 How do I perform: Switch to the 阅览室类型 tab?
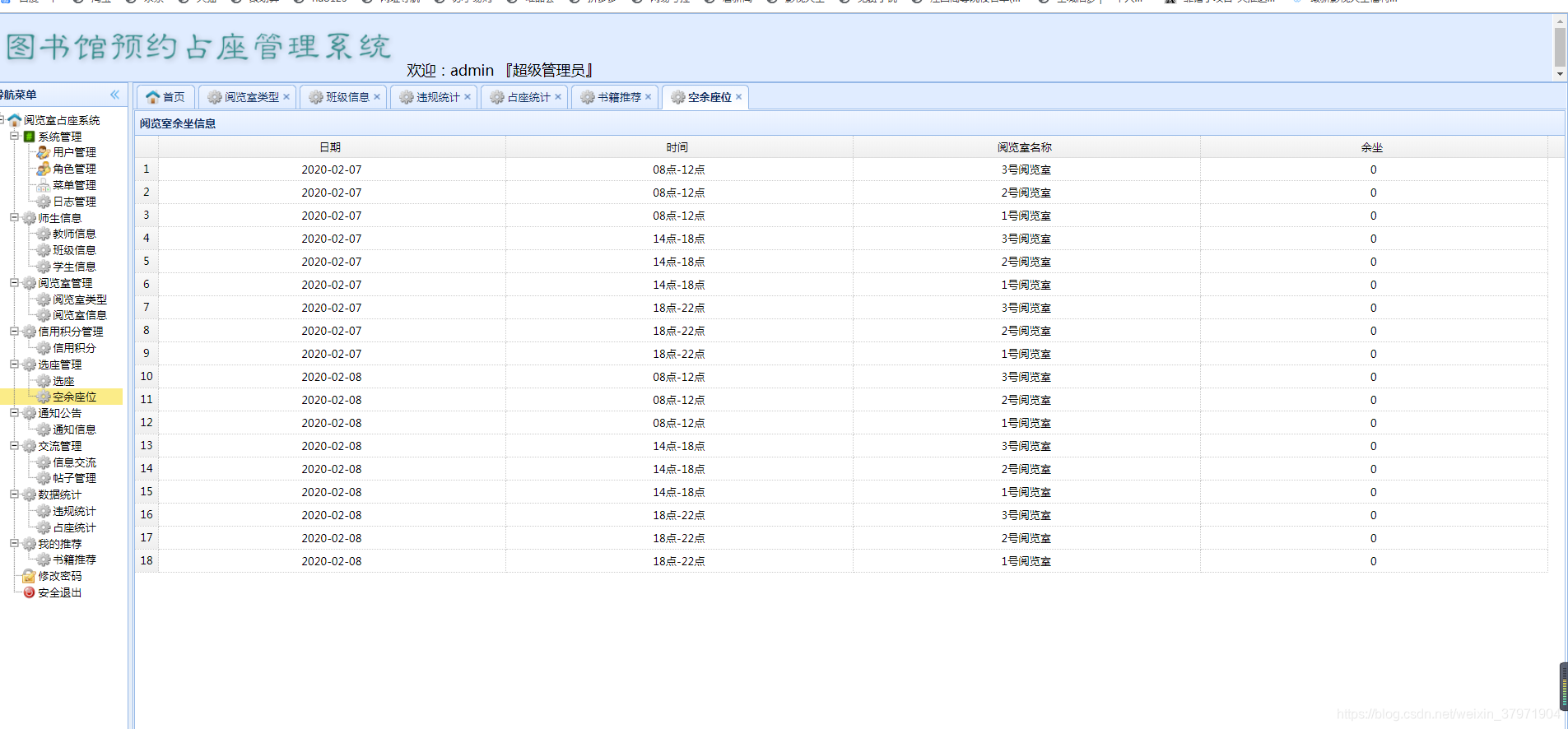pos(247,97)
